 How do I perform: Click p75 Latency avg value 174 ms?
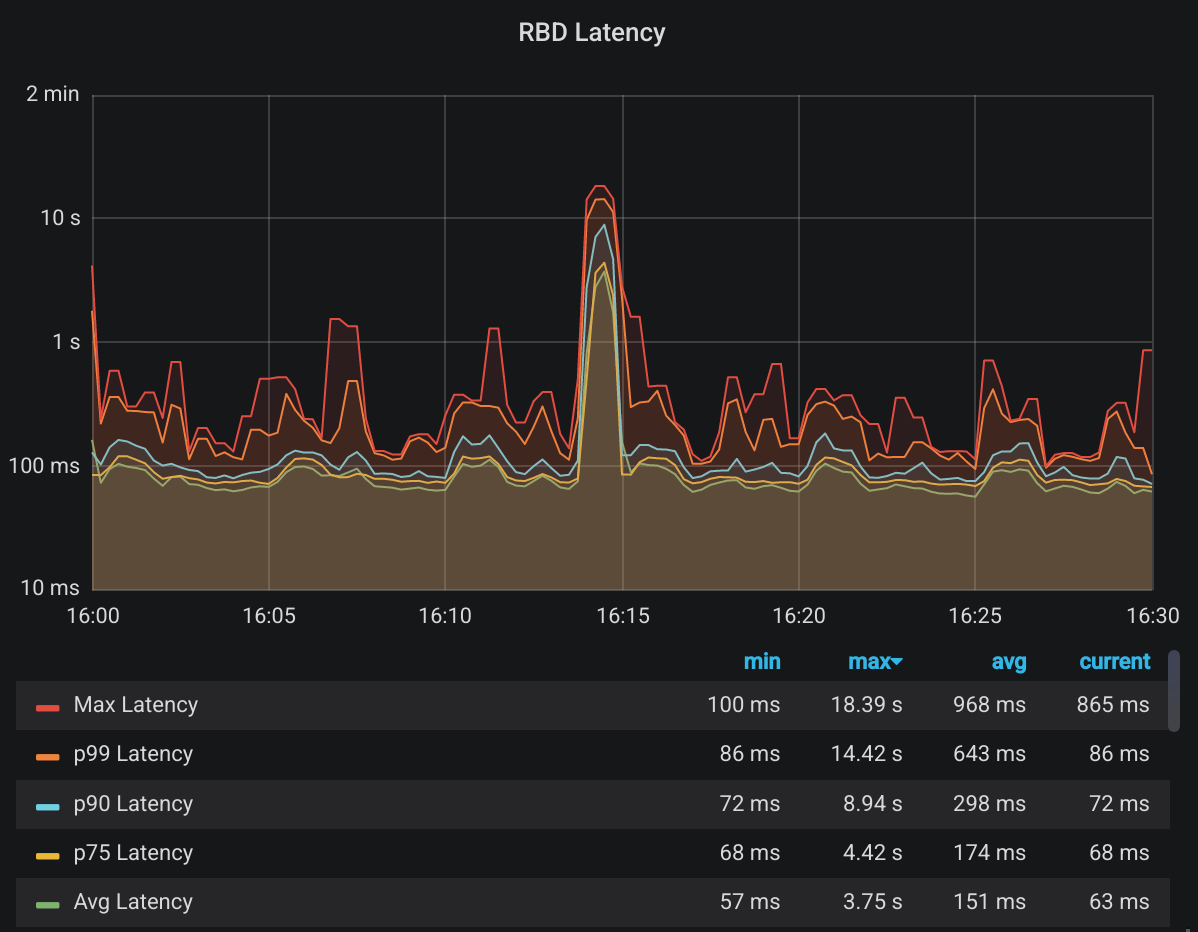(x=989, y=853)
